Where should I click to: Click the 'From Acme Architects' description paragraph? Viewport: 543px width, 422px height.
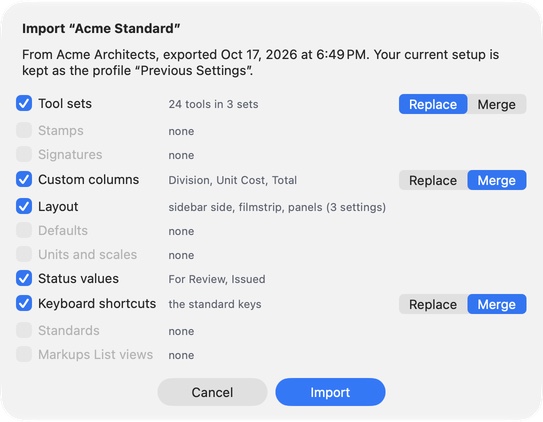[260, 63]
